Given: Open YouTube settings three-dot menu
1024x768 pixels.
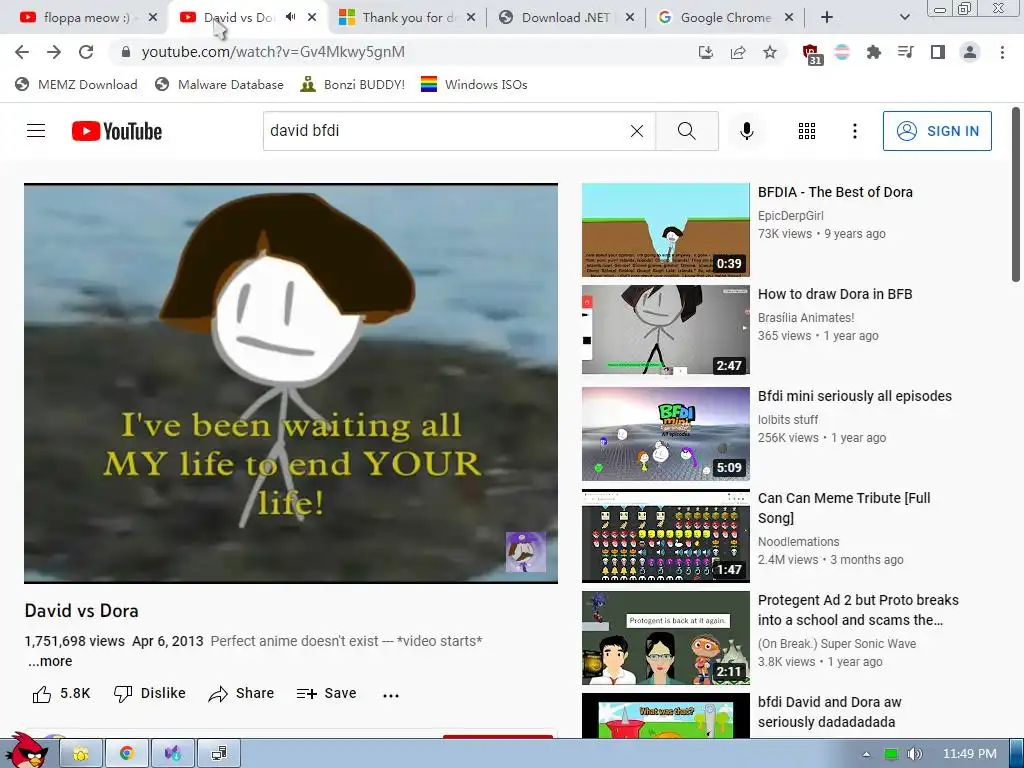Looking at the screenshot, I should 854,131.
